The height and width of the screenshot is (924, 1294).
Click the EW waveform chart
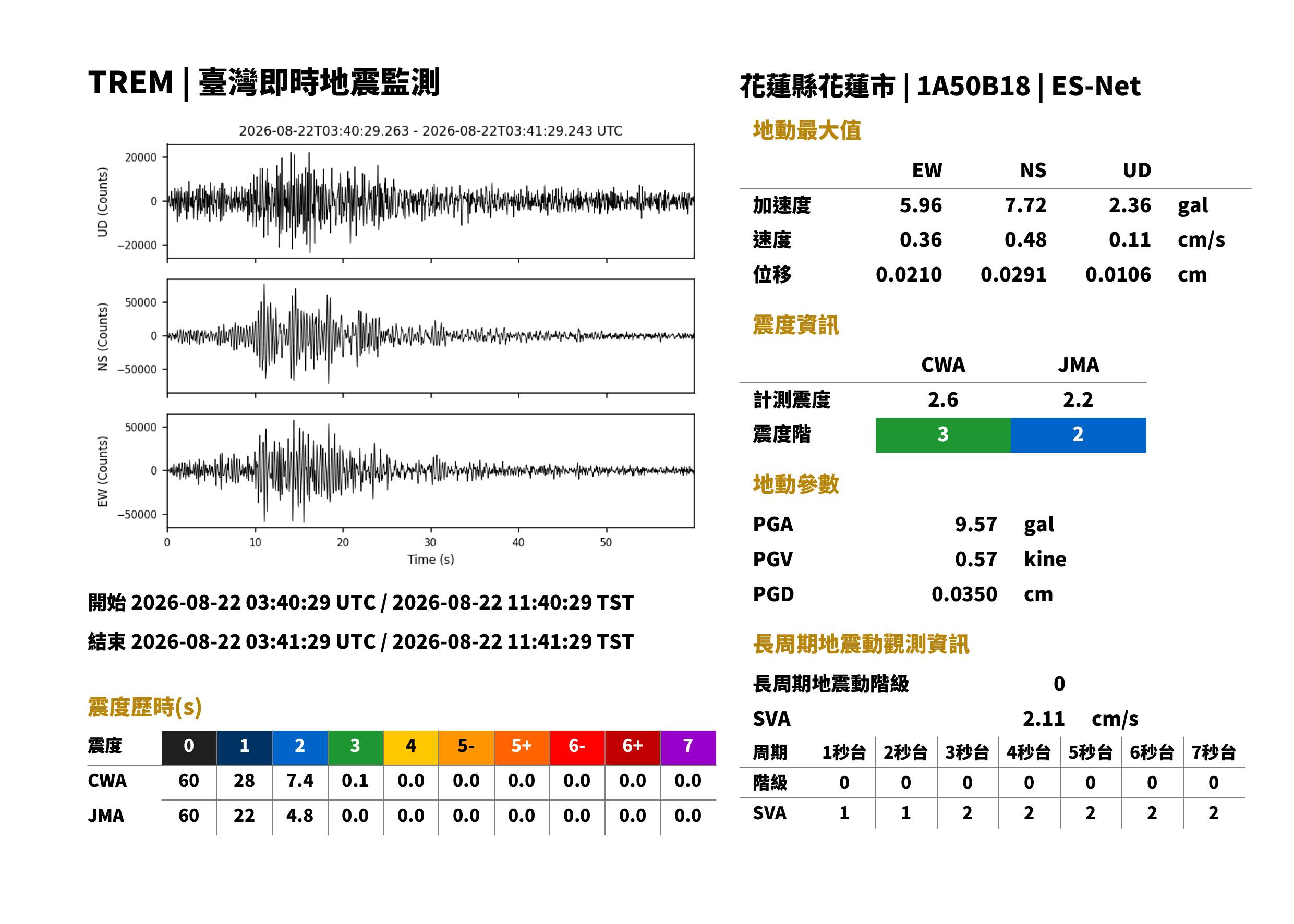430,470
